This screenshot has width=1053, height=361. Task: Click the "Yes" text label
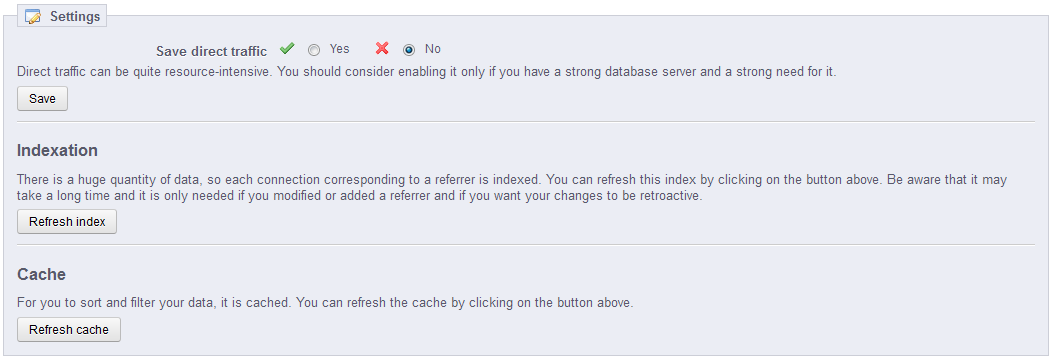[x=339, y=49]
